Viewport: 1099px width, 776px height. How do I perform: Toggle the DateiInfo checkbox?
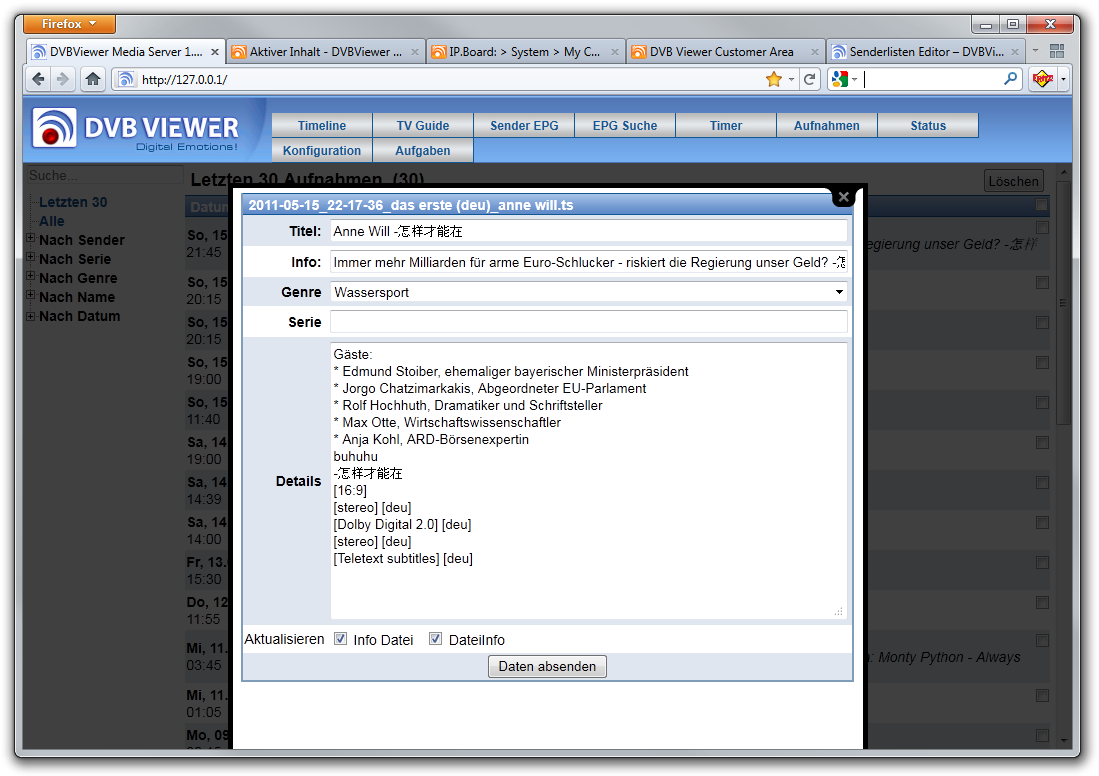pos(435,639)
